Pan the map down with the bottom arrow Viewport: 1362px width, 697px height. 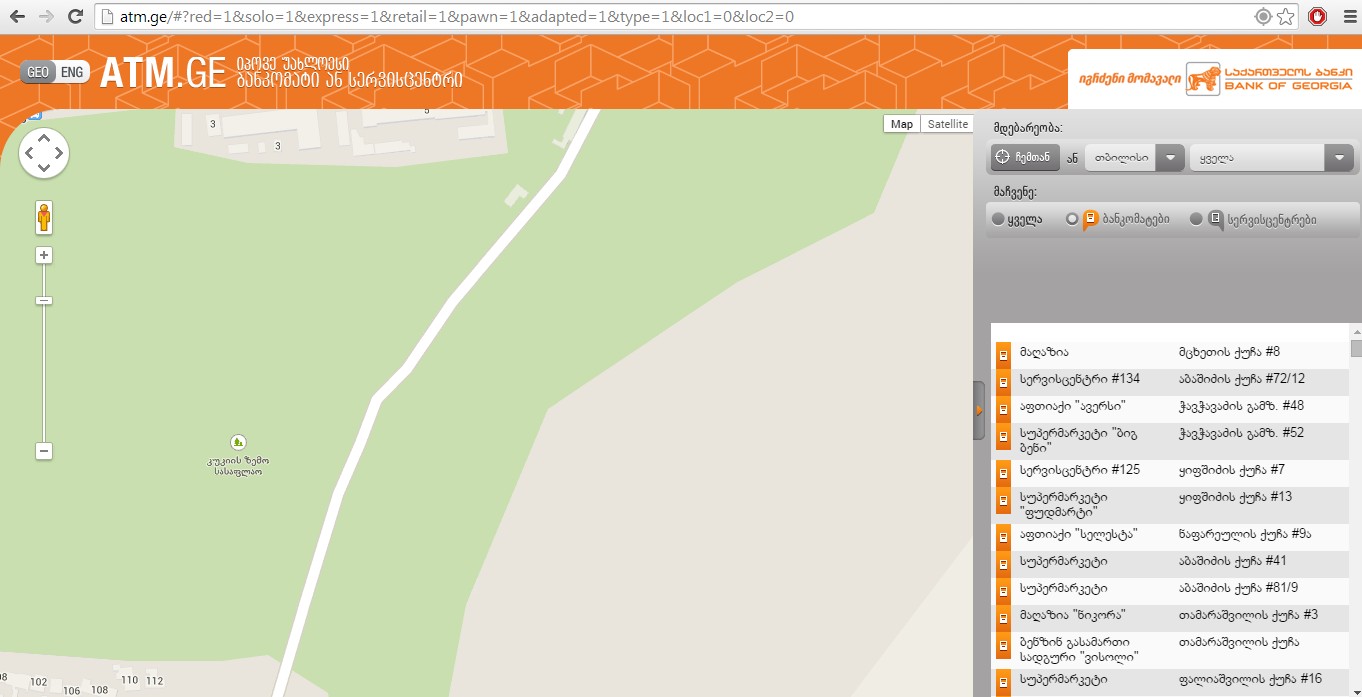coord(44,167)
